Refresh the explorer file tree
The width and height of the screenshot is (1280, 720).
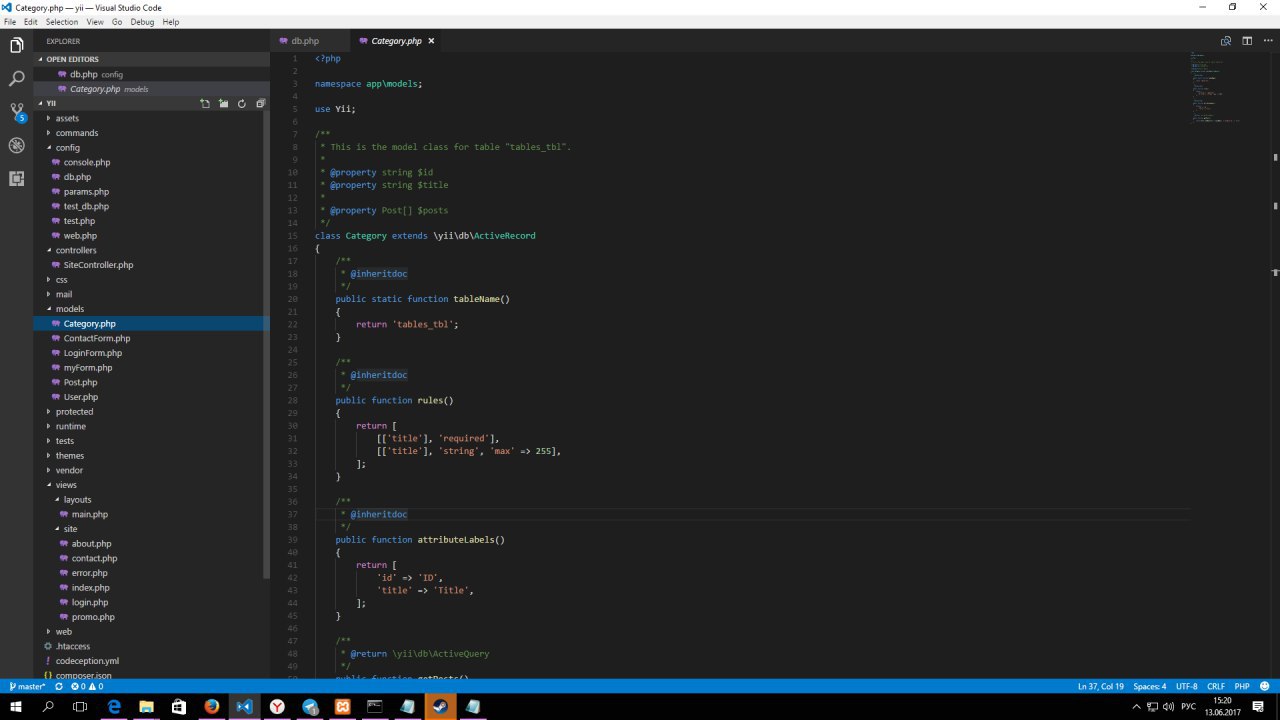pos(241,103)
